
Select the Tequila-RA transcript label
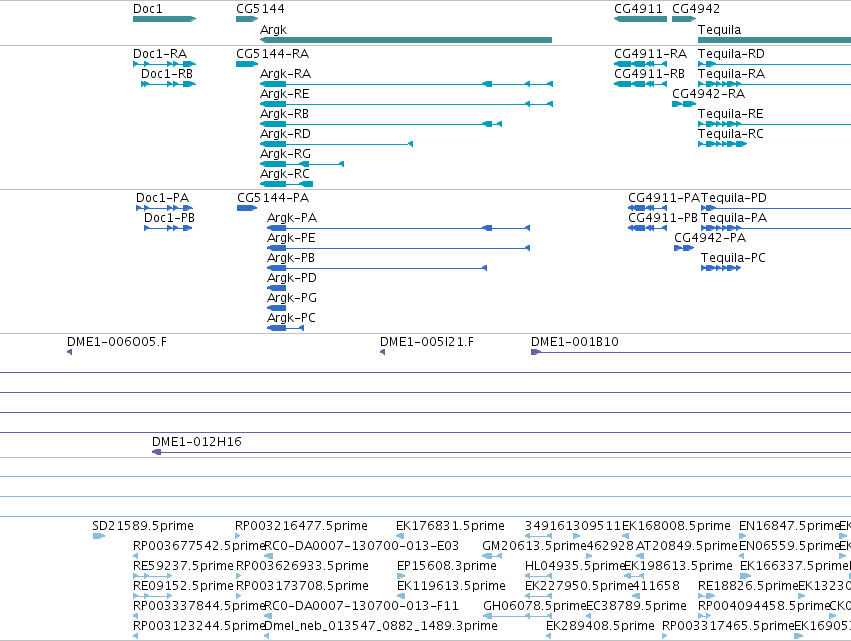pos(731,74)
